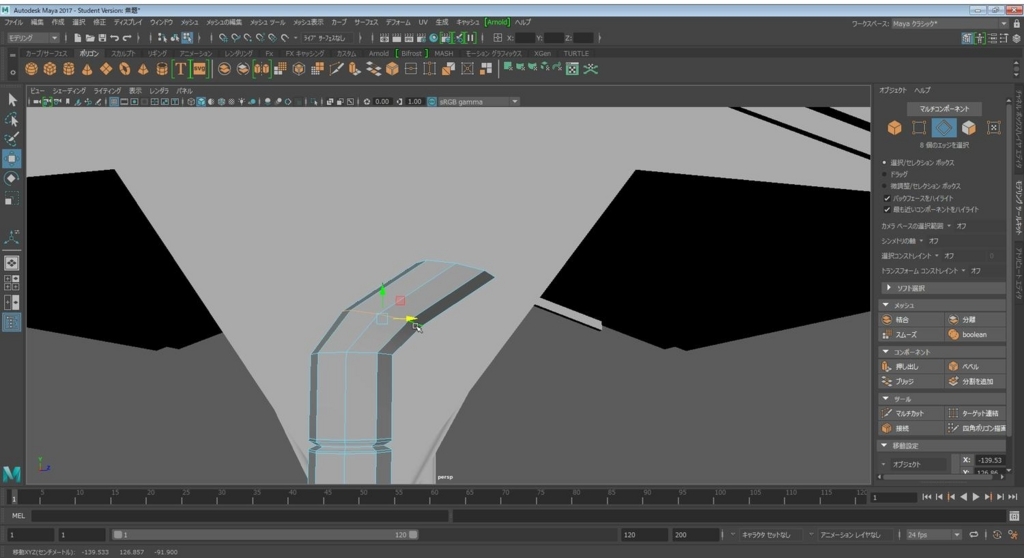Open the モデリング menu set dropdown

coord(33,38)
